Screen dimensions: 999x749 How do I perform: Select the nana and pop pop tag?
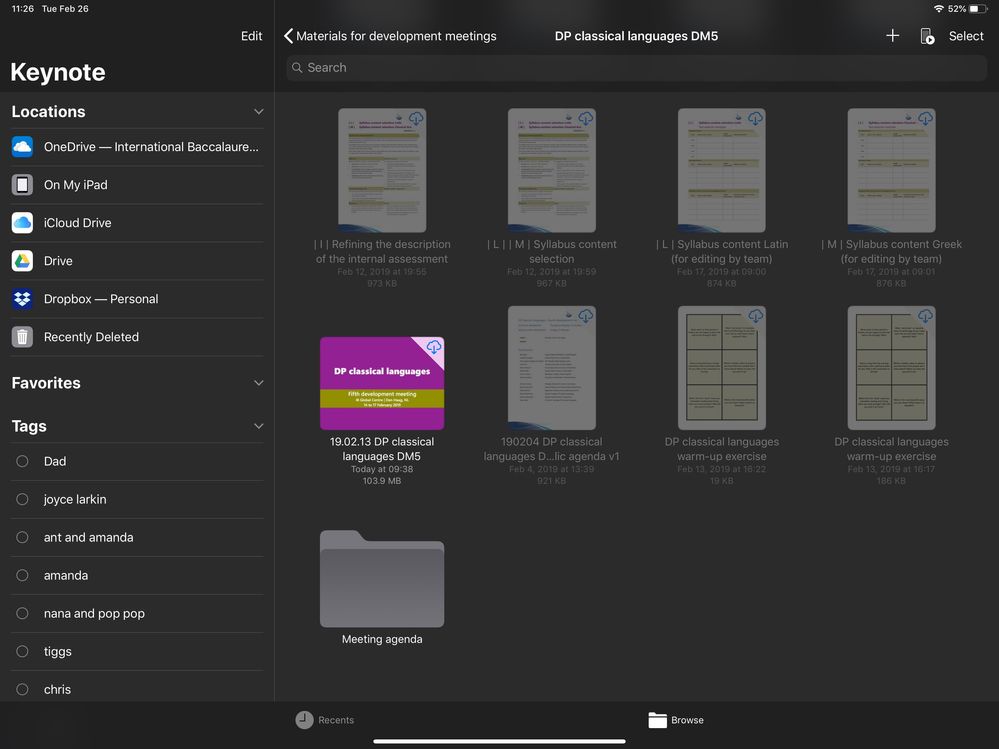click(x=94, y=613)
